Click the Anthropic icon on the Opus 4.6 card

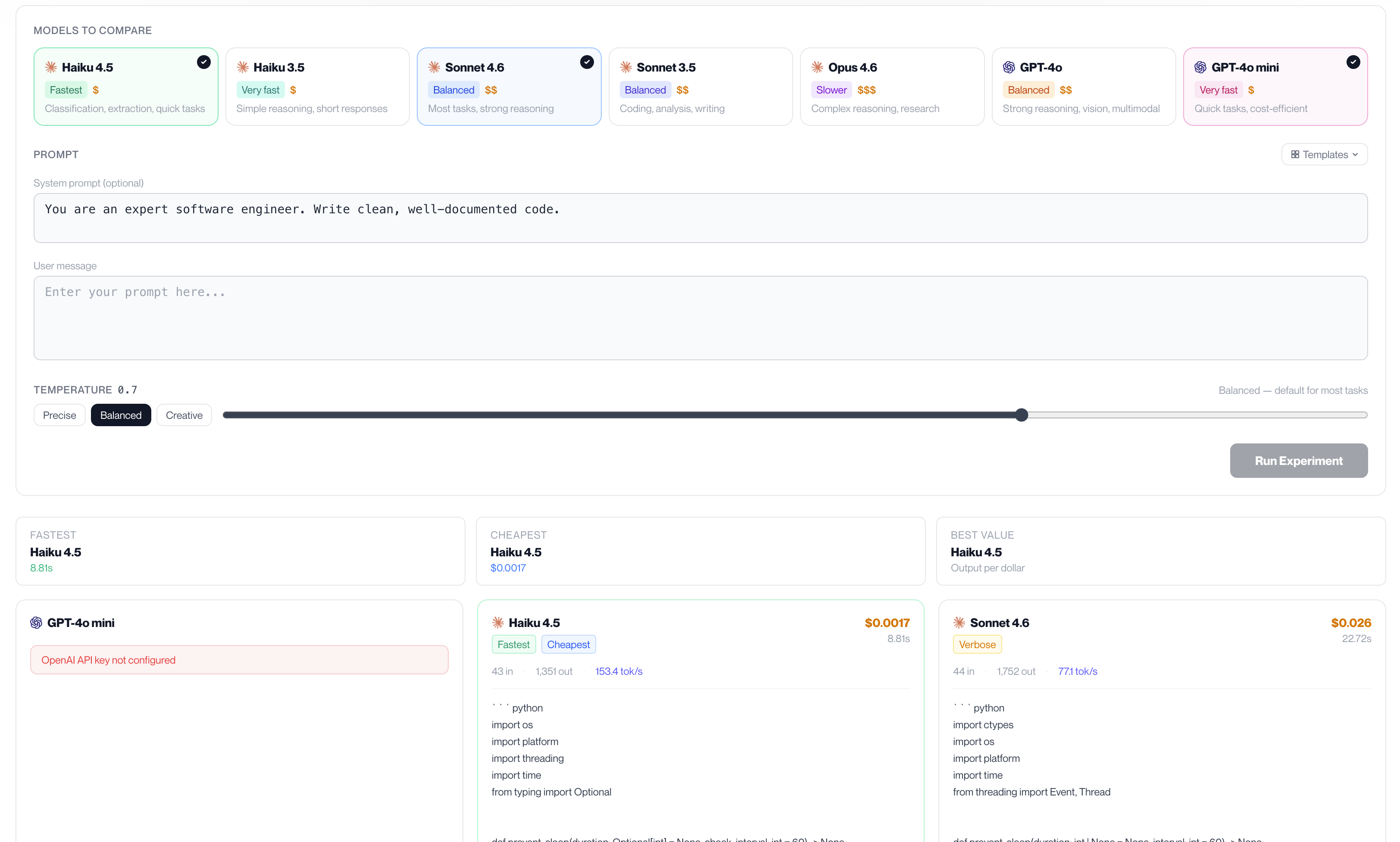(x=817, y=67)
